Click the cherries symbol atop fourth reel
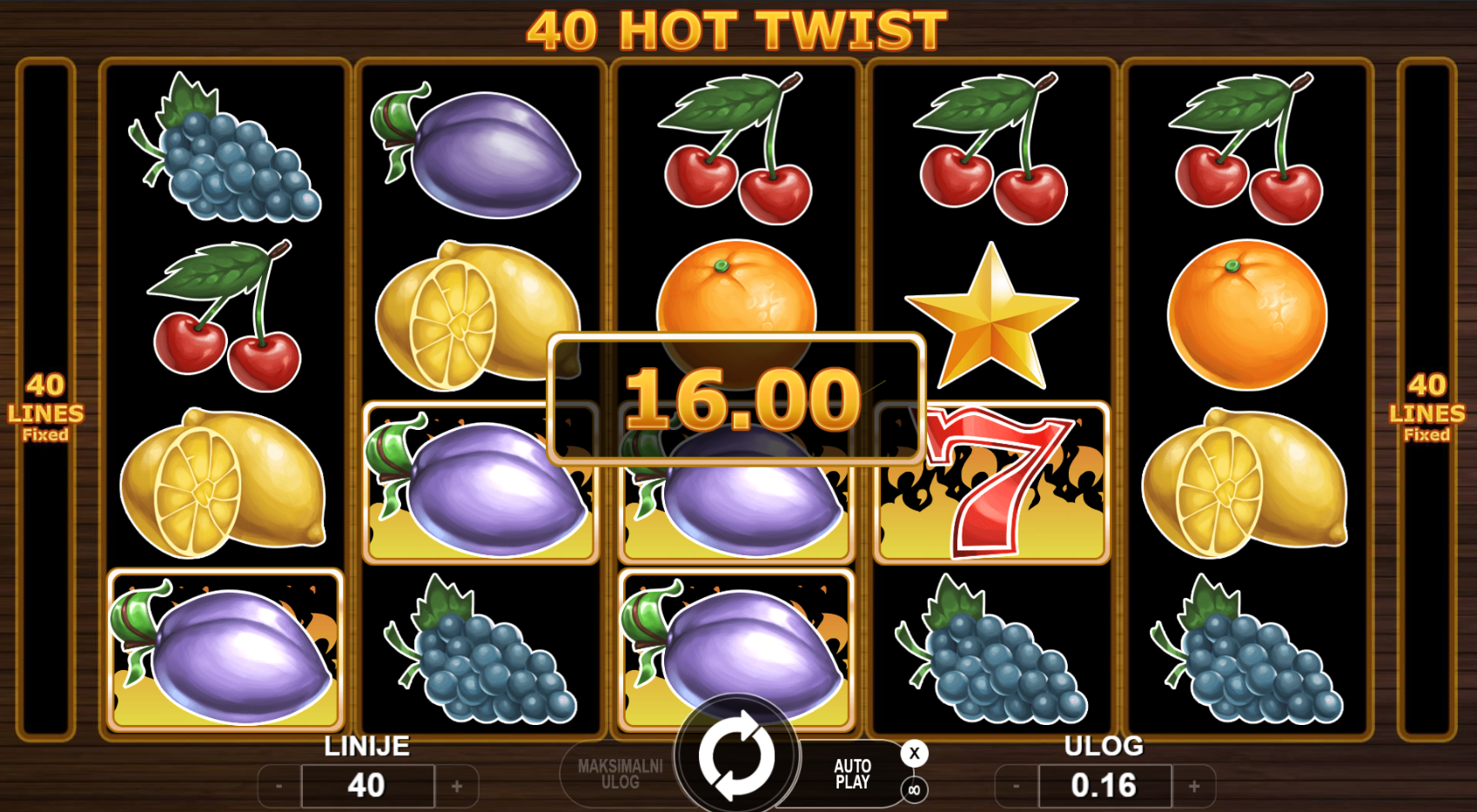This screenshot has height=812, width=1477. 991,147
